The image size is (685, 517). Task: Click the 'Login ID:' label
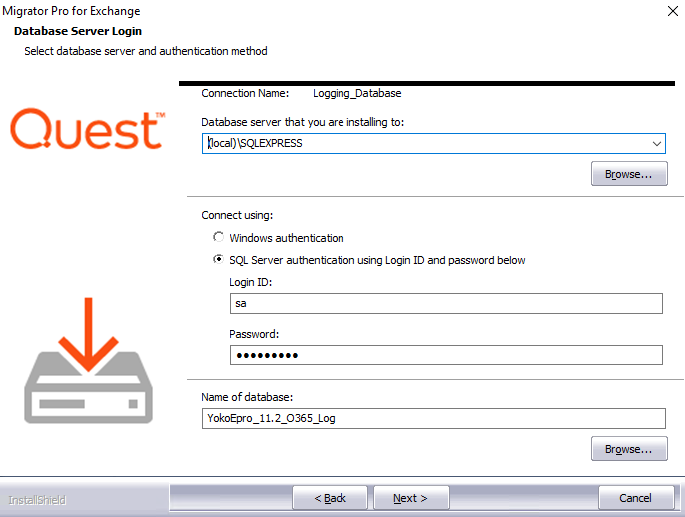click(x=250, y=282)
